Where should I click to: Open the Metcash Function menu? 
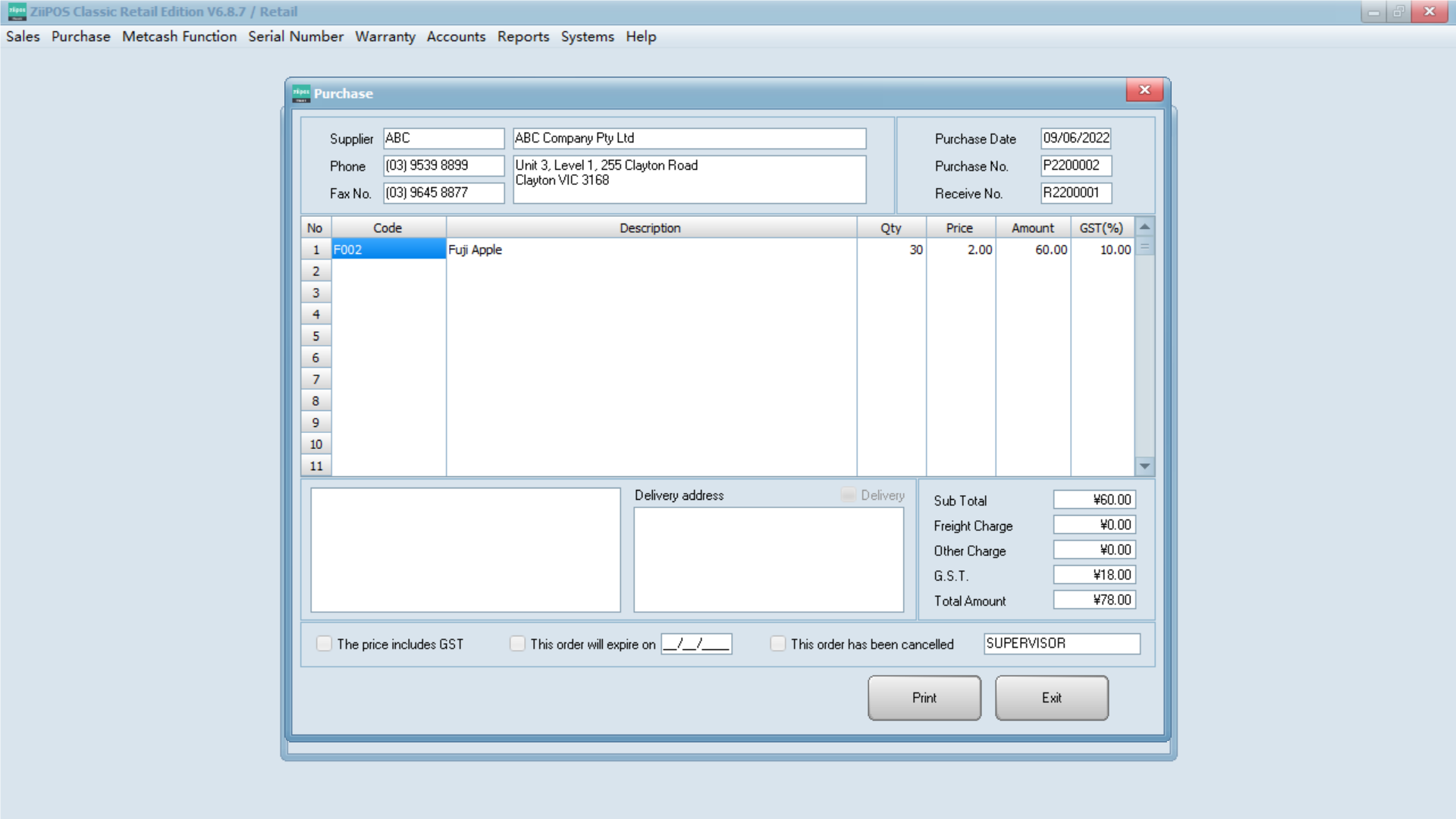(179, 36)
